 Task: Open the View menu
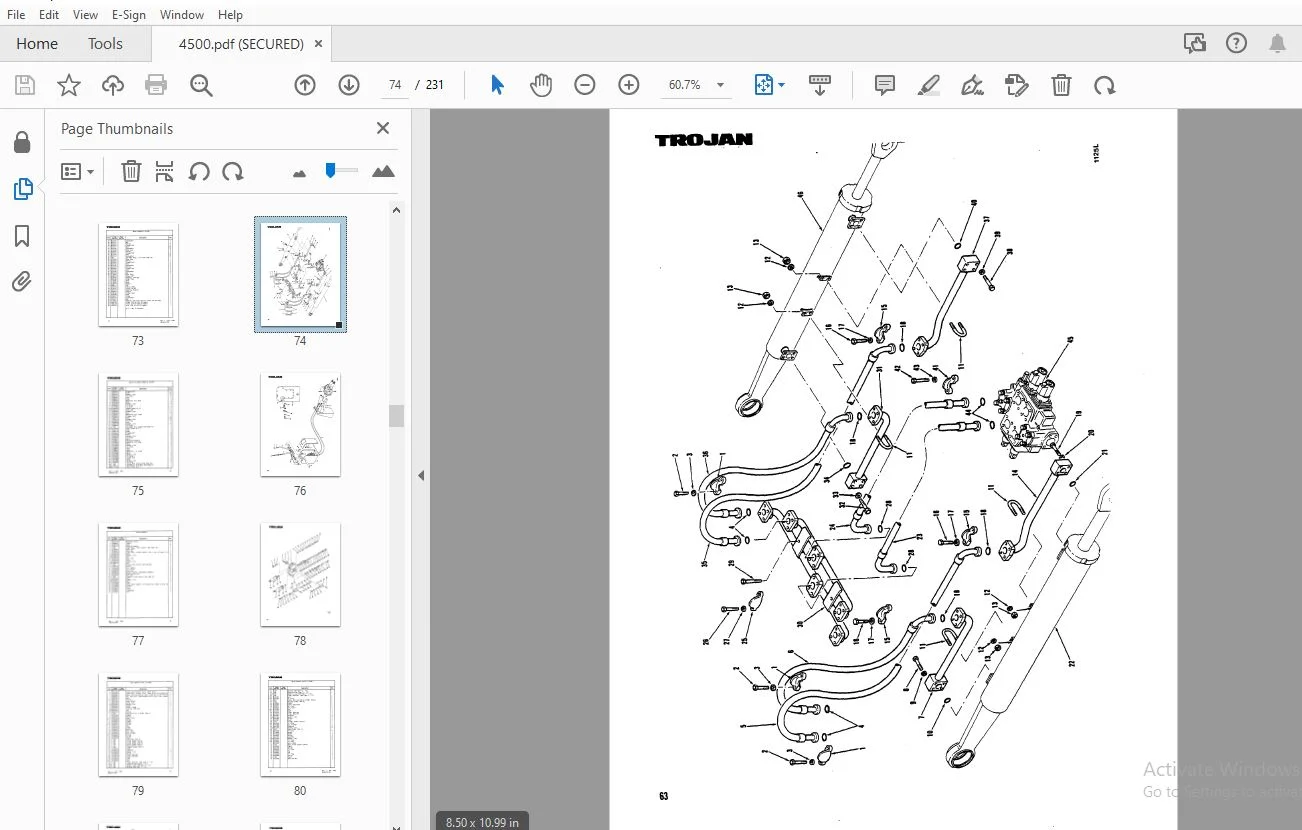(86, 15)
